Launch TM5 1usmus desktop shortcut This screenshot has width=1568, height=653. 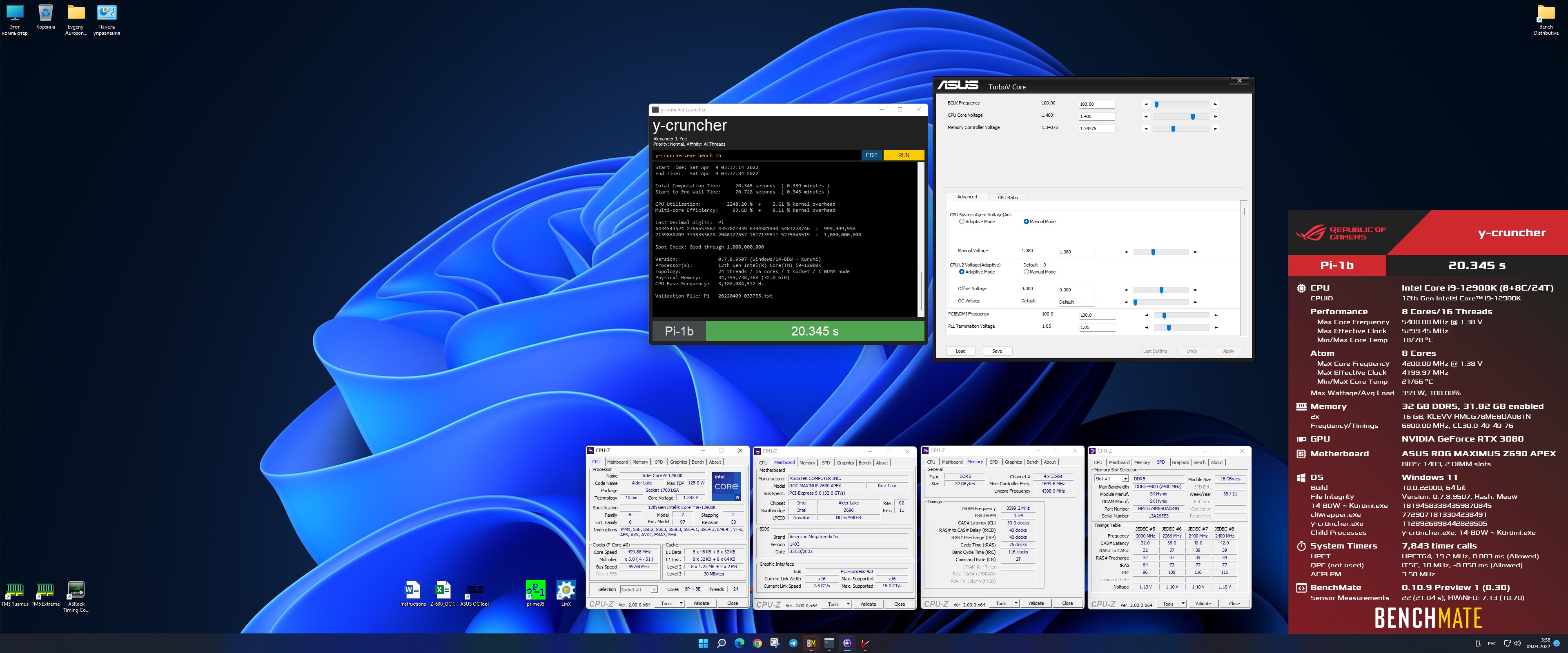coord(15,595)
